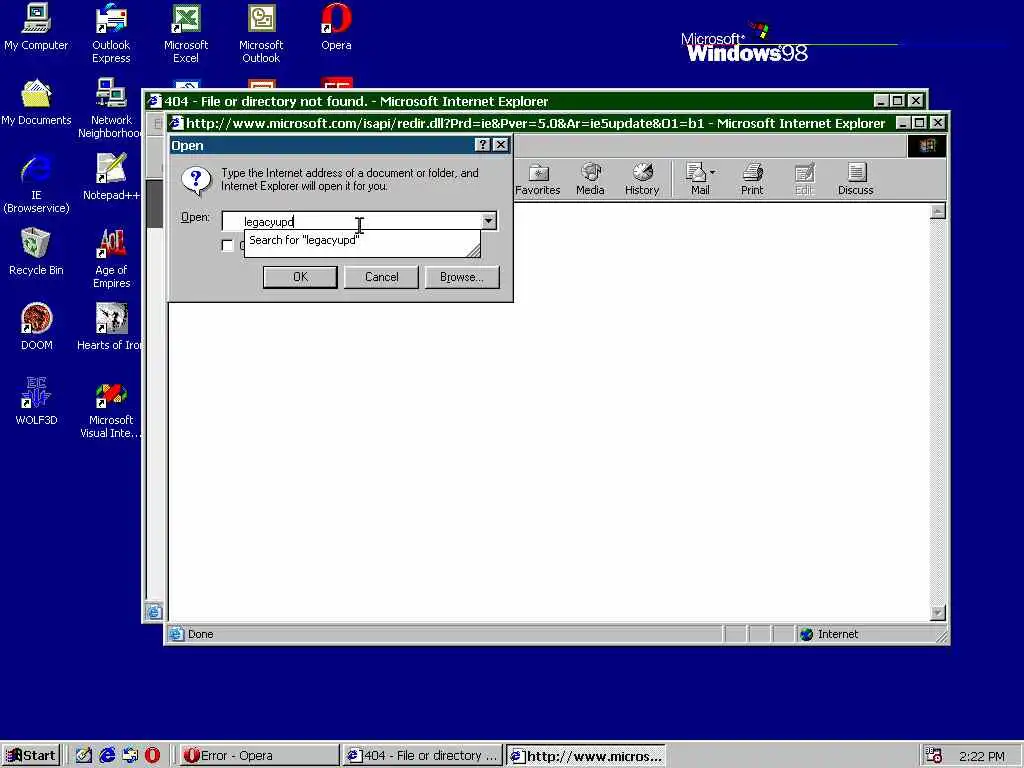The width and height of the screenshot is (1024, 768).
Task: Launch DOOM desktop shortcut
Action: click(36, 327)
